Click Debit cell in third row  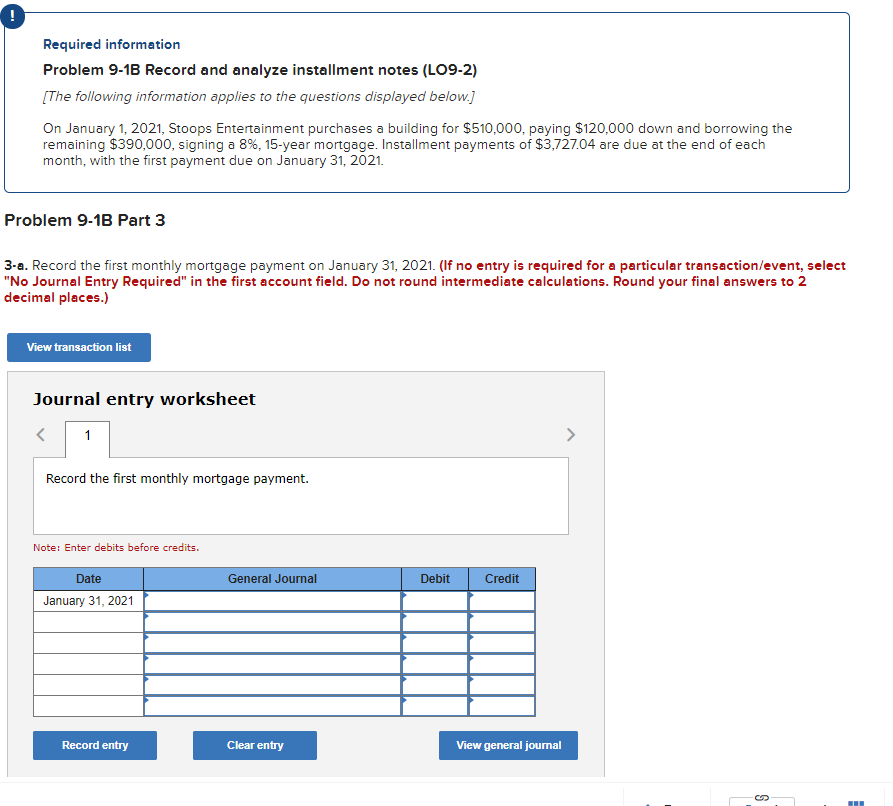[435, 643]
